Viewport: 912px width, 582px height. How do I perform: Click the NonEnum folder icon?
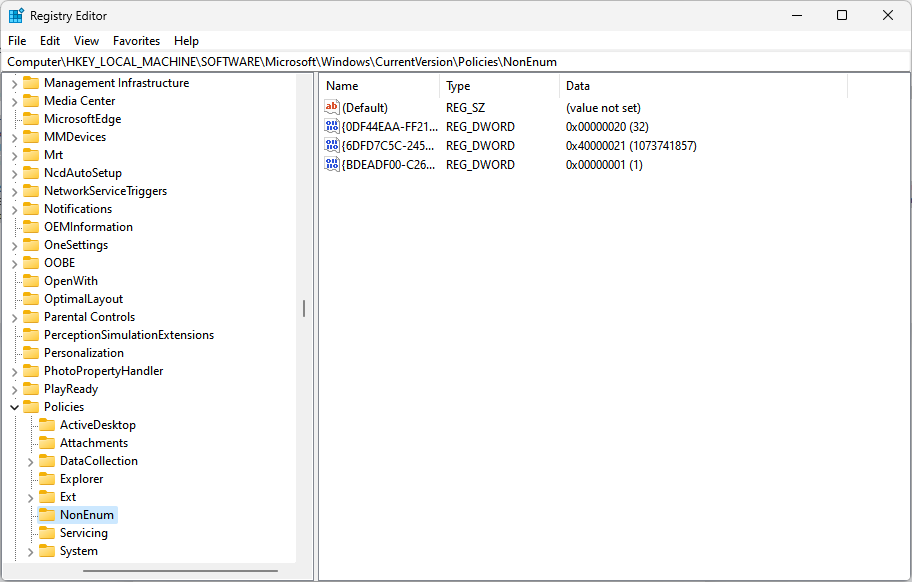pyautogui.click(x=47, y=515)
